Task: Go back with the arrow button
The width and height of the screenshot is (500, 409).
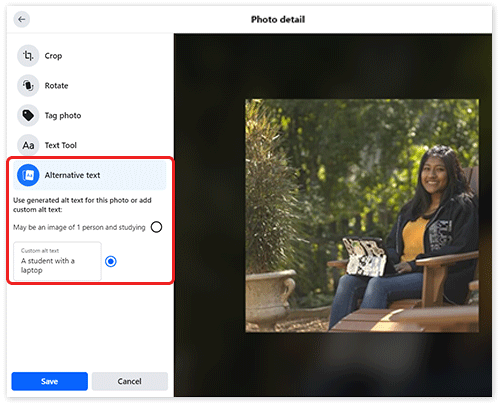Action: click(22, 20)
